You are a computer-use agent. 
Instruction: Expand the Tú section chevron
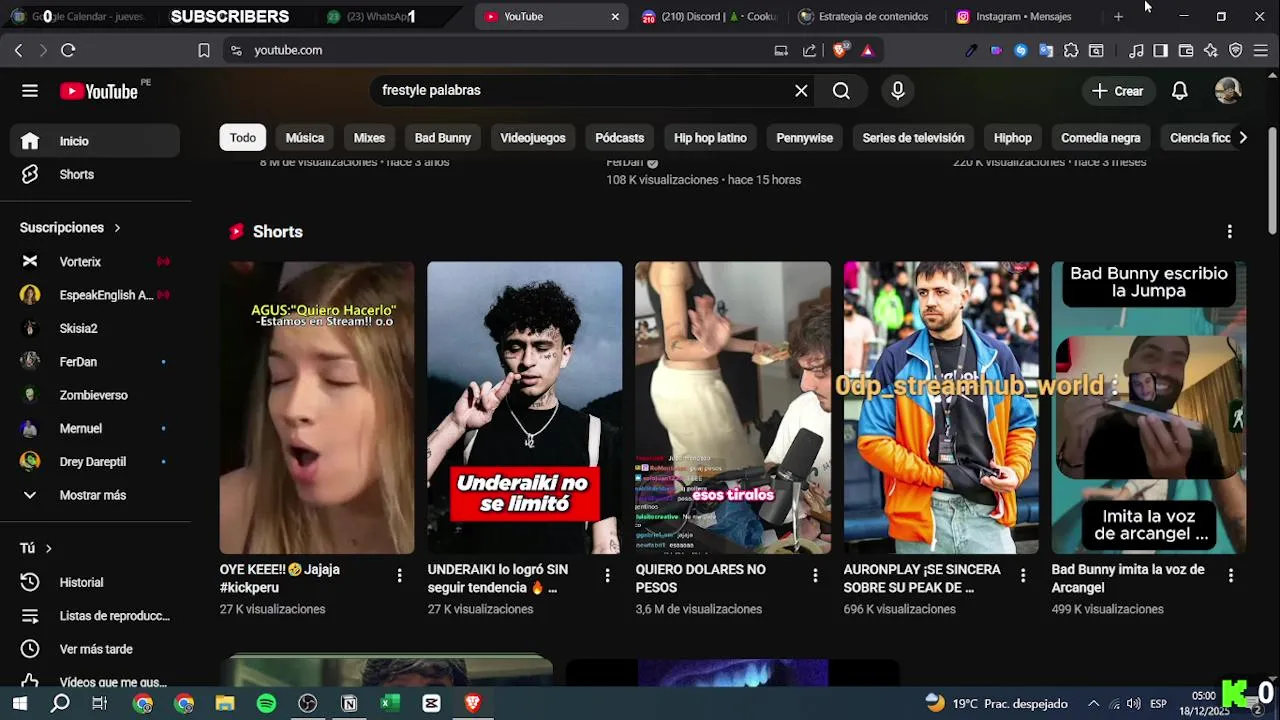click(x=48, y=548)
